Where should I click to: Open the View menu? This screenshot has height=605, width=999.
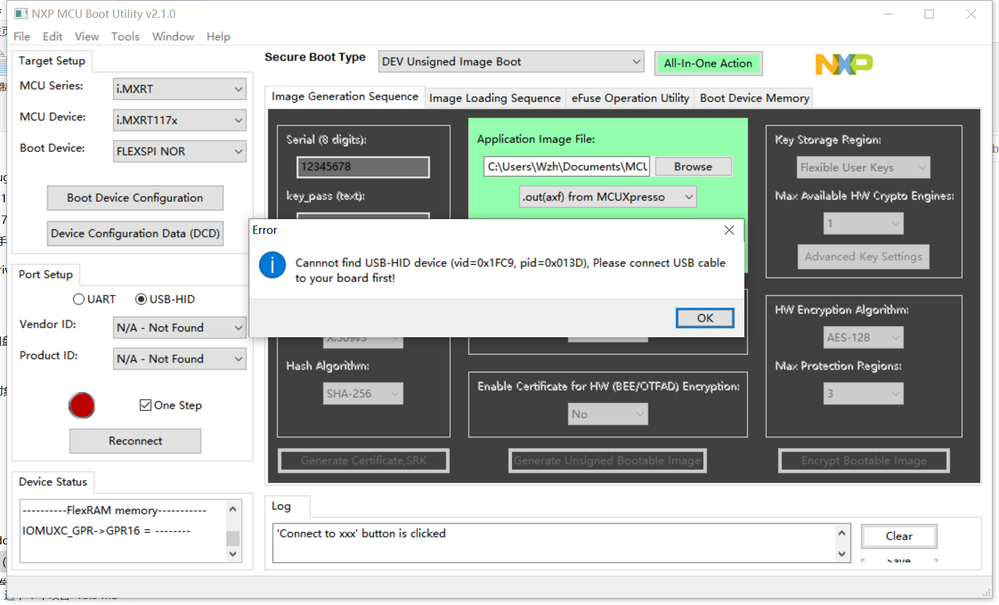coord(87,36)
